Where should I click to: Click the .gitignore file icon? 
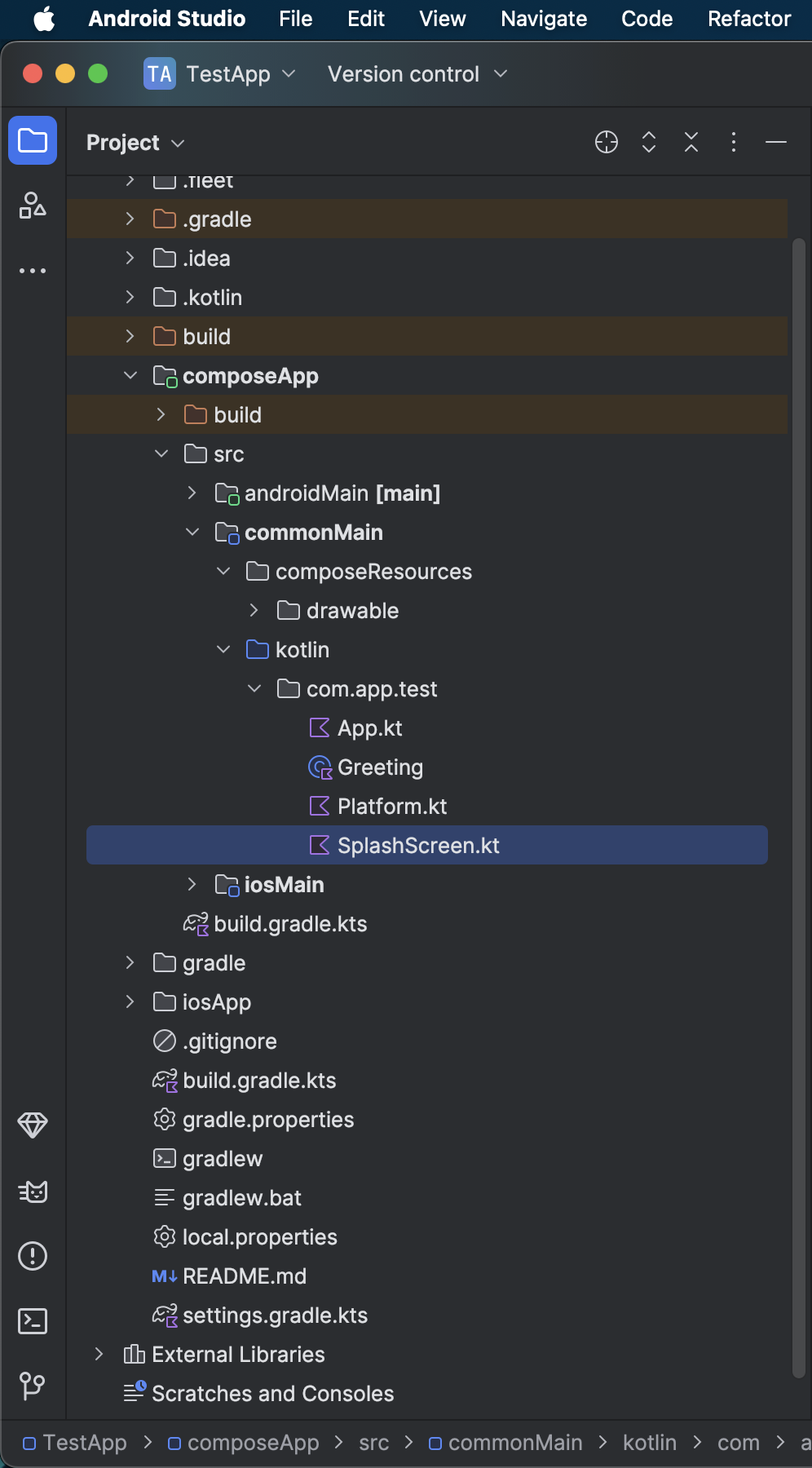pyautogui.click(x=165, y=1041)
